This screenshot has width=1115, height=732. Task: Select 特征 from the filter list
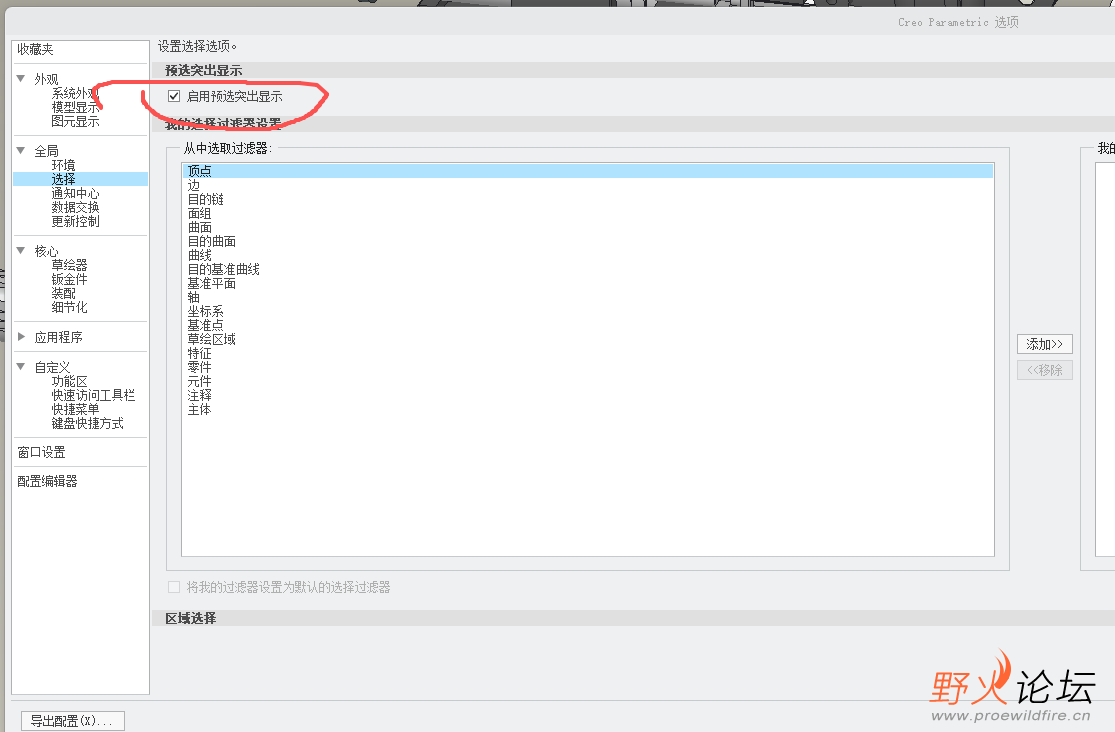click(x=198, y=353)
